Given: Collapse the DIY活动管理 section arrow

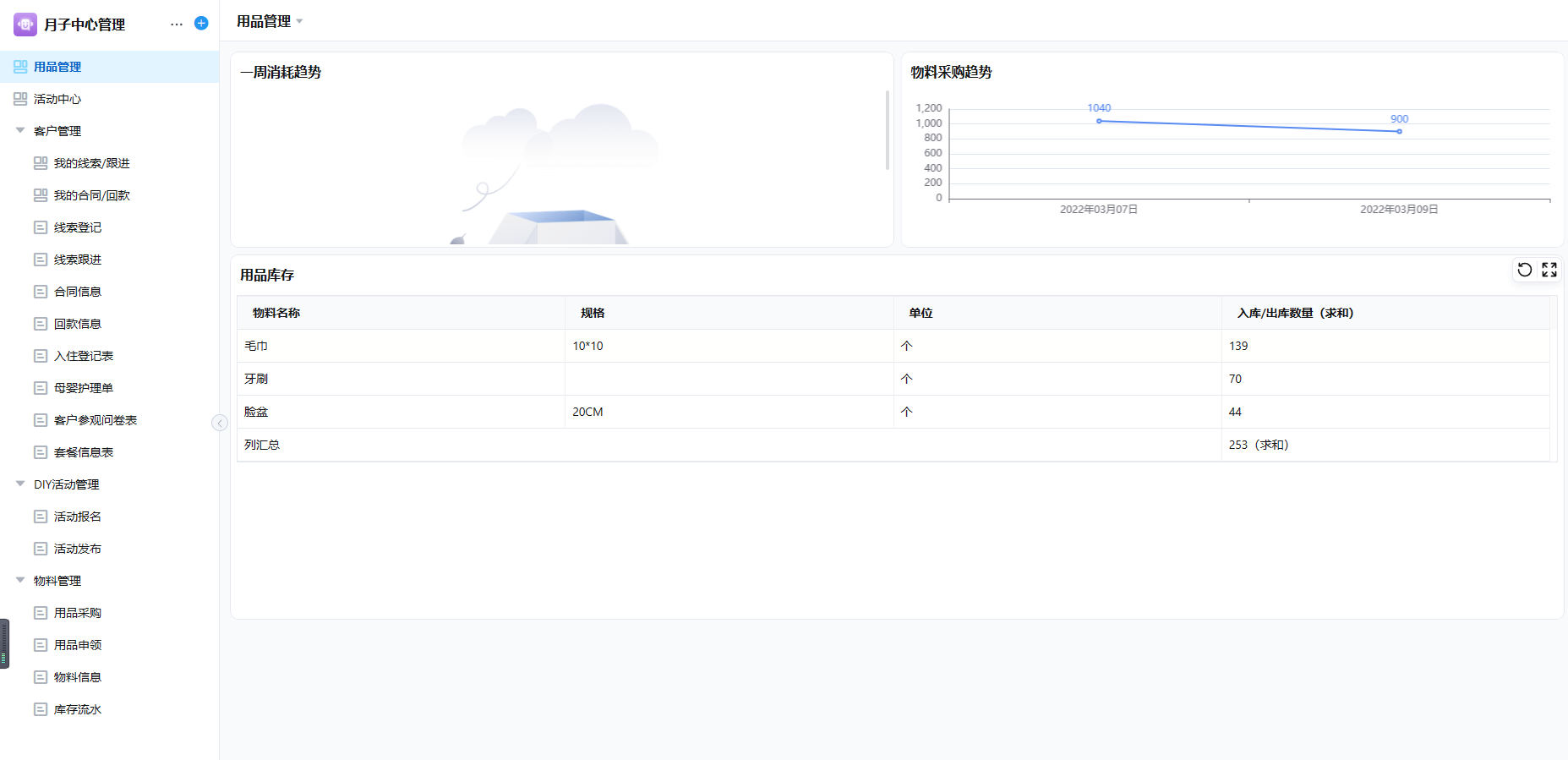Looking at the screenshot, I should (20, 484).
